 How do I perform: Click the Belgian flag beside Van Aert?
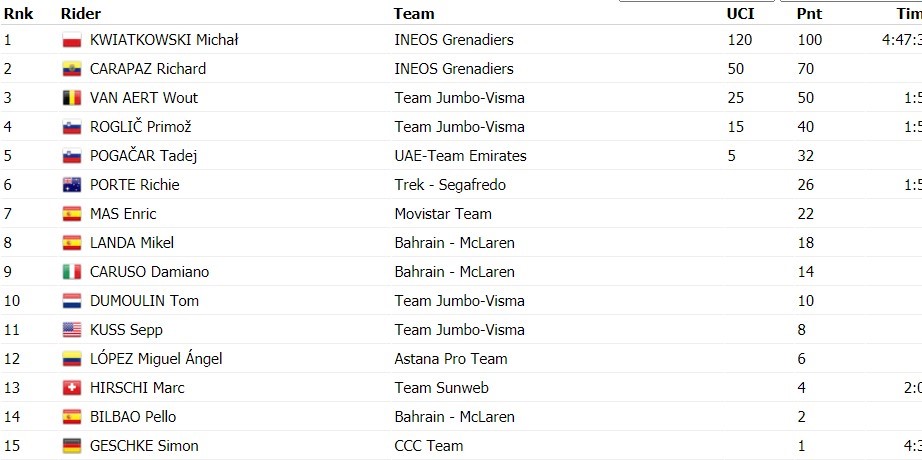(x=72, y=98)
